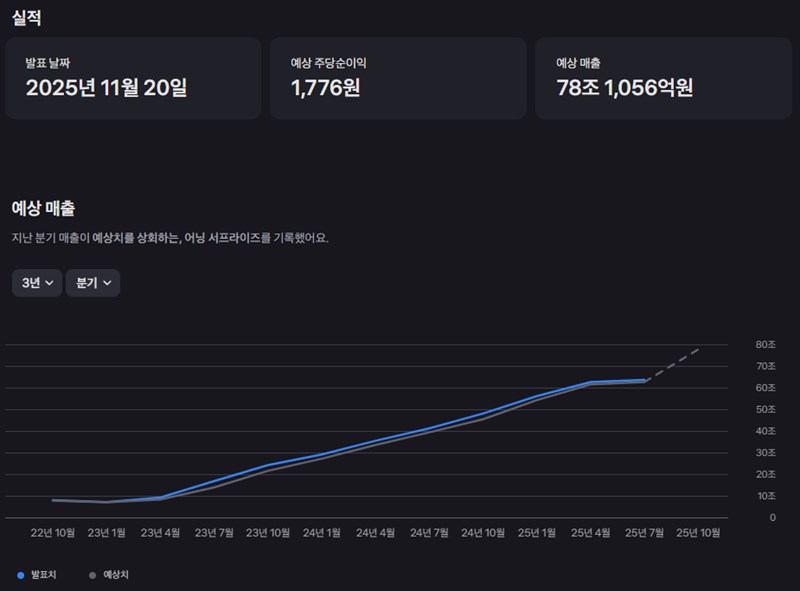Click the 22년 10월 x-axis label
The height and width of the screenshot is (591, 800).
coord(53,533)
